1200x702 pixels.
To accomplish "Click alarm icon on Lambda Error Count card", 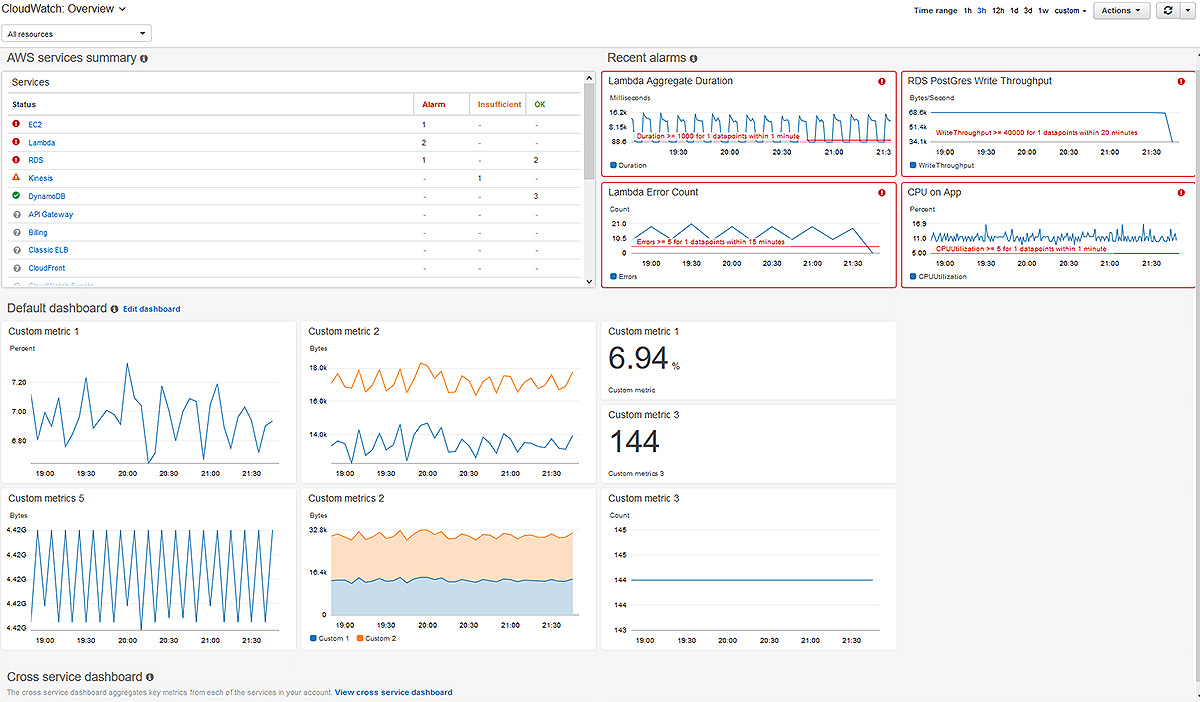I will click(882, 192).
